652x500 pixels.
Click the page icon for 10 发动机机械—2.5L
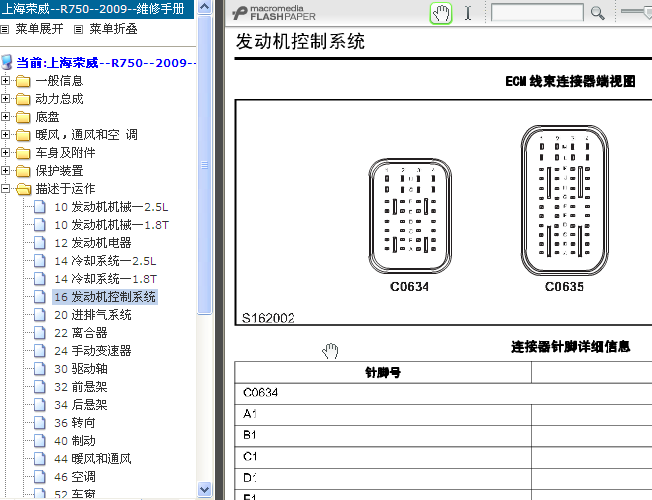[x=40, y=207]
